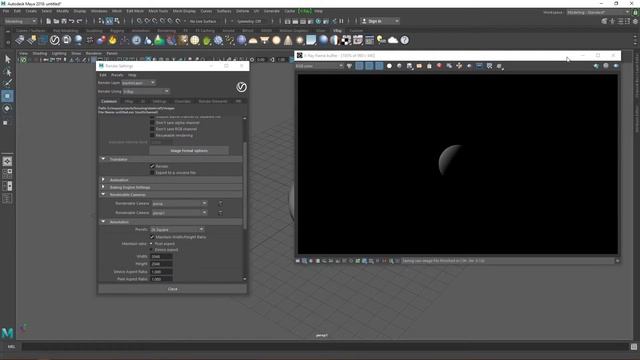Open the question mark help shelf icon
The width and height of the screenshot is (640, 360).
tap(404, 40)
